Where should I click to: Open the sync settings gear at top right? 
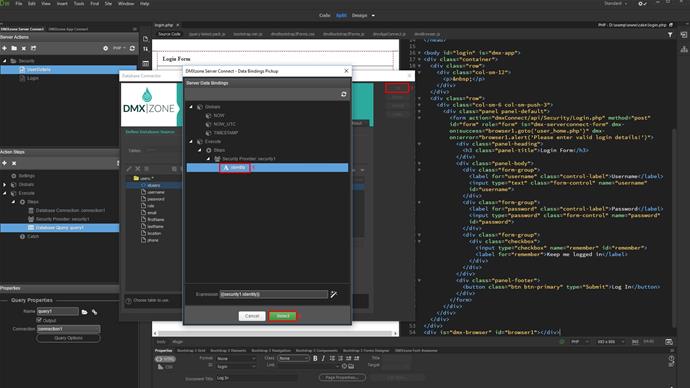point(641,4)
